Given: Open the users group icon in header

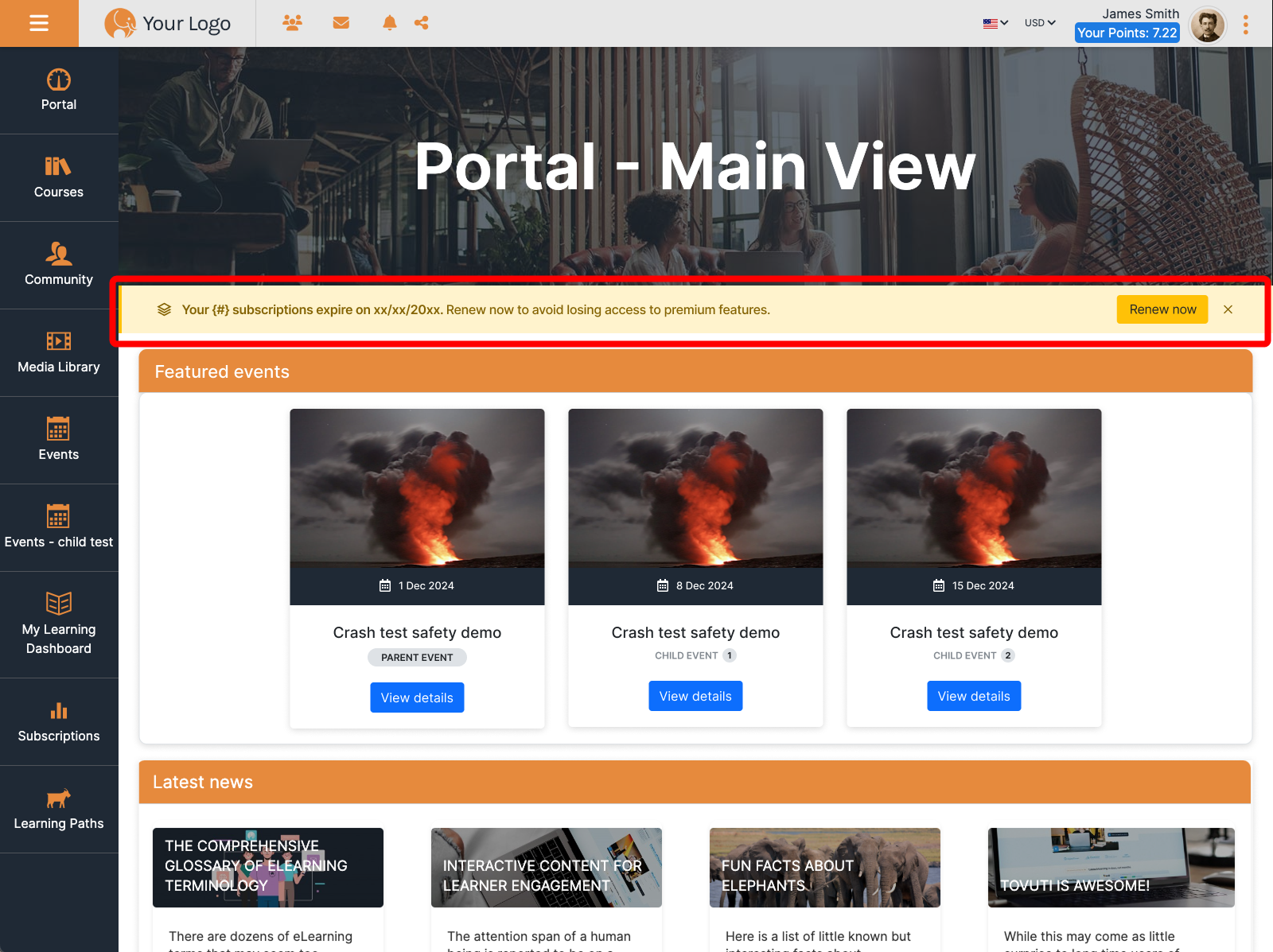Looking at the screenshot, I should [292, 23].
